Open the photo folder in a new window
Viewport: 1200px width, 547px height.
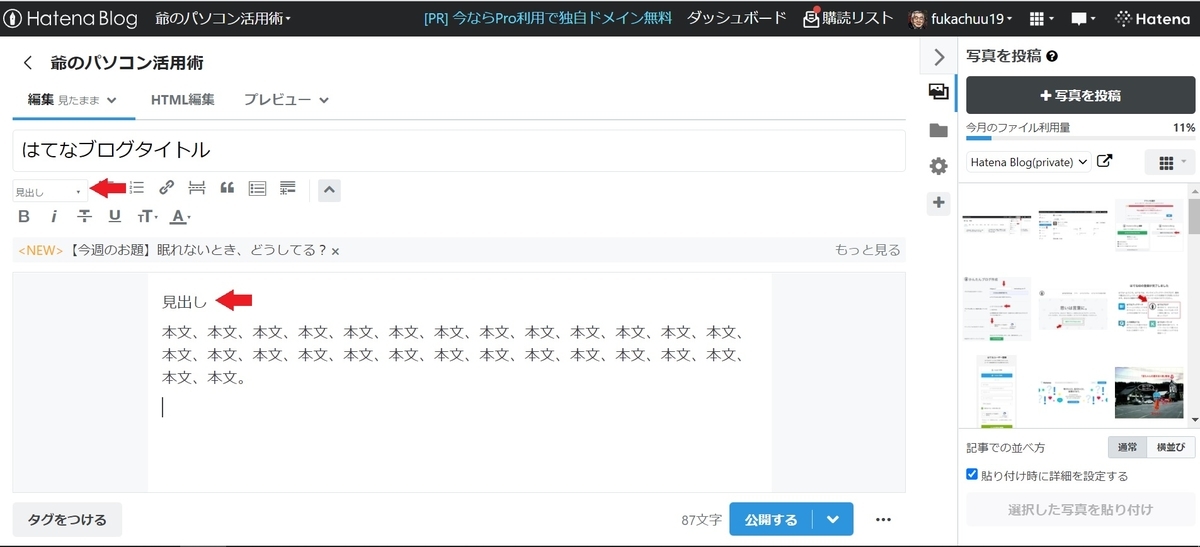point(1104,161)
